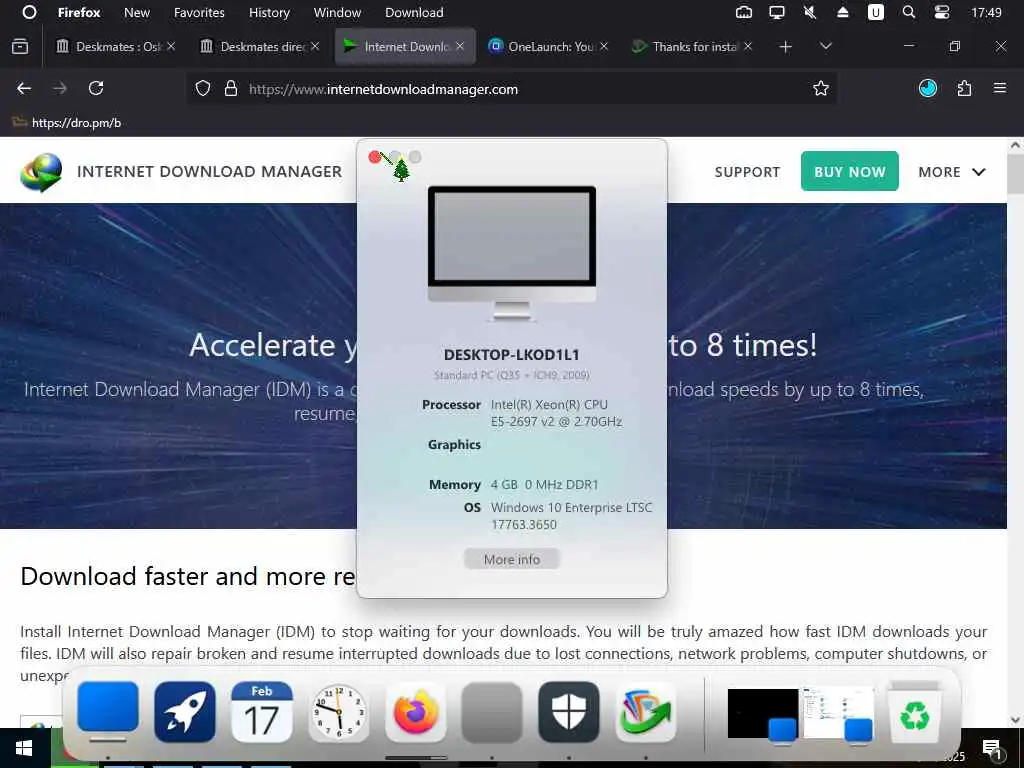Open the Favorites menu
Screen dimensions: 1024x768
199,12
